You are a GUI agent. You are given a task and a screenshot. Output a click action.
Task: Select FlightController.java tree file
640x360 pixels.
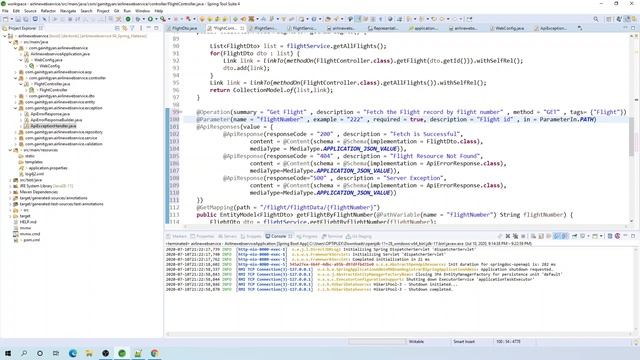point(52,84)
